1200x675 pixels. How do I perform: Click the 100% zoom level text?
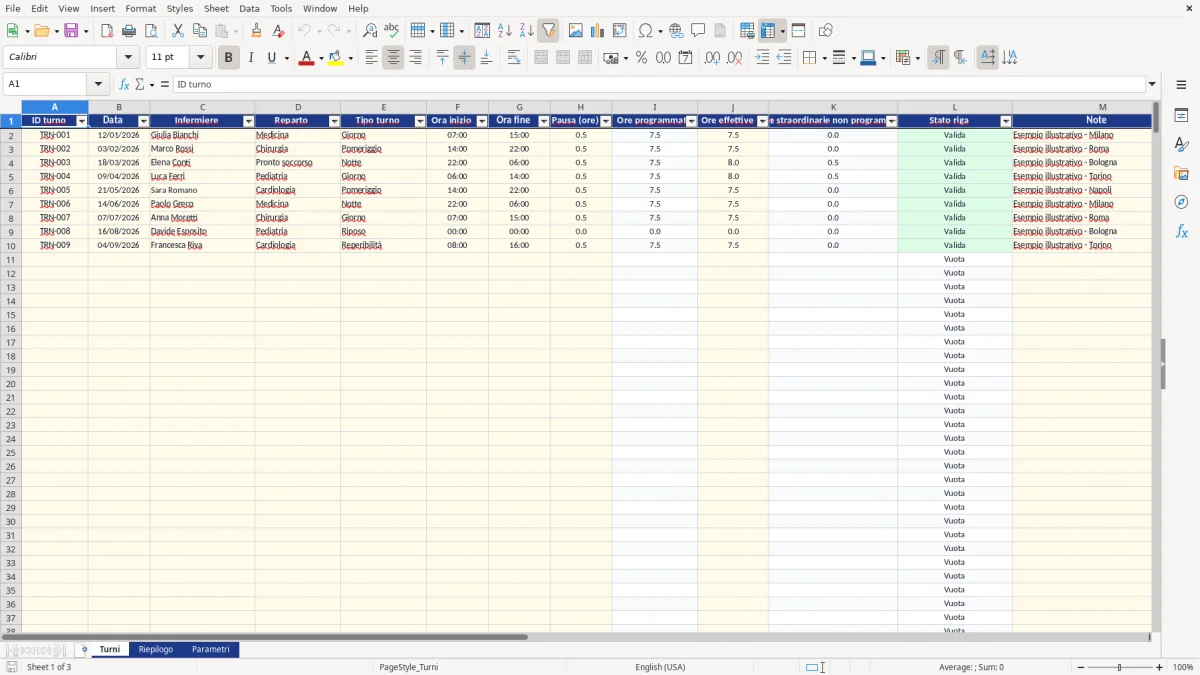pos(1182,667)
